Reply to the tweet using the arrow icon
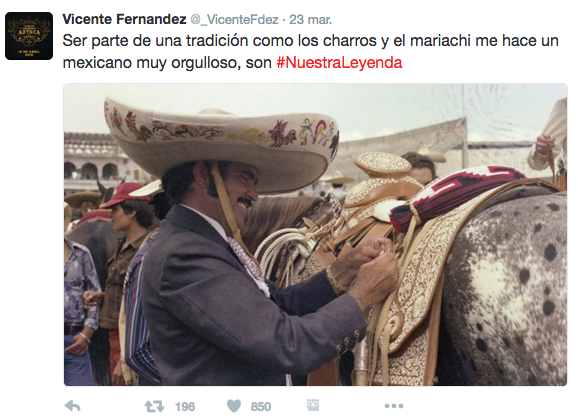This screenshot has height=419, width=578. pyautogui.click(x=73, y=406)
